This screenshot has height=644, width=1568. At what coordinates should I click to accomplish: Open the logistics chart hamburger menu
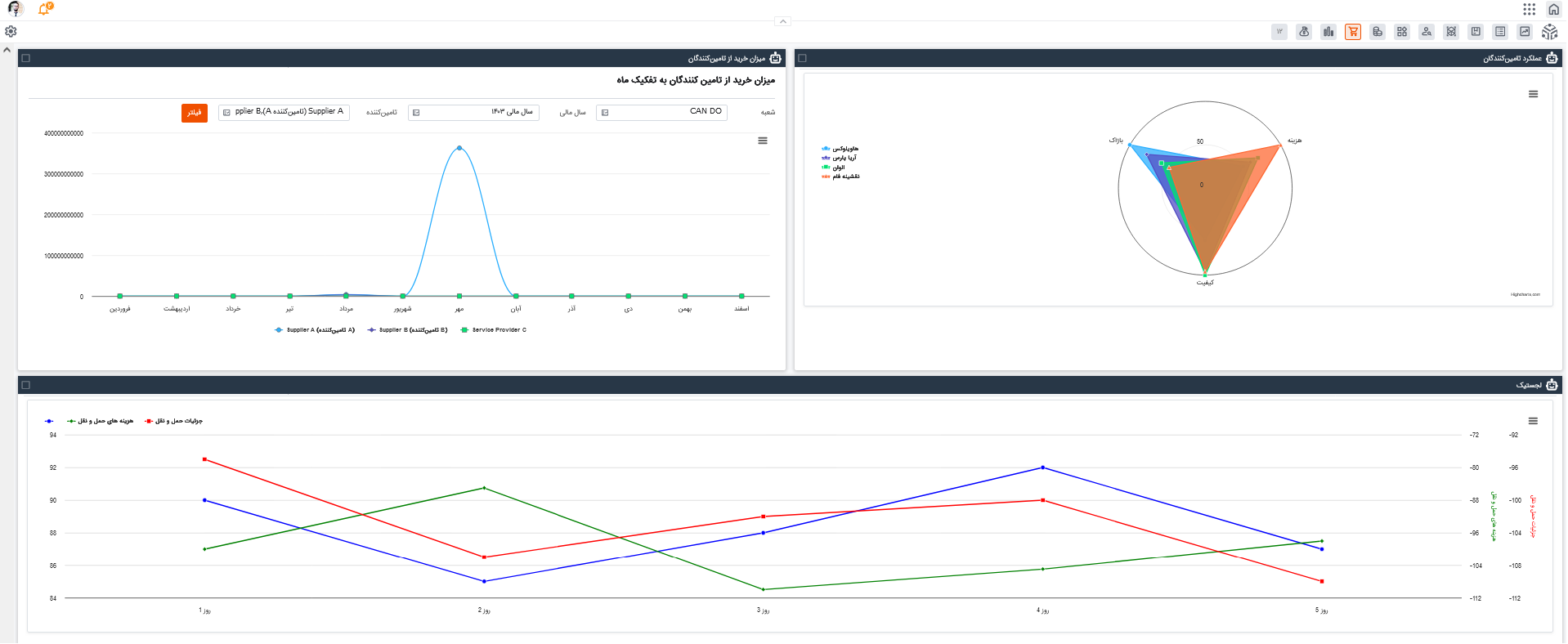click(x=1534, y=421)
